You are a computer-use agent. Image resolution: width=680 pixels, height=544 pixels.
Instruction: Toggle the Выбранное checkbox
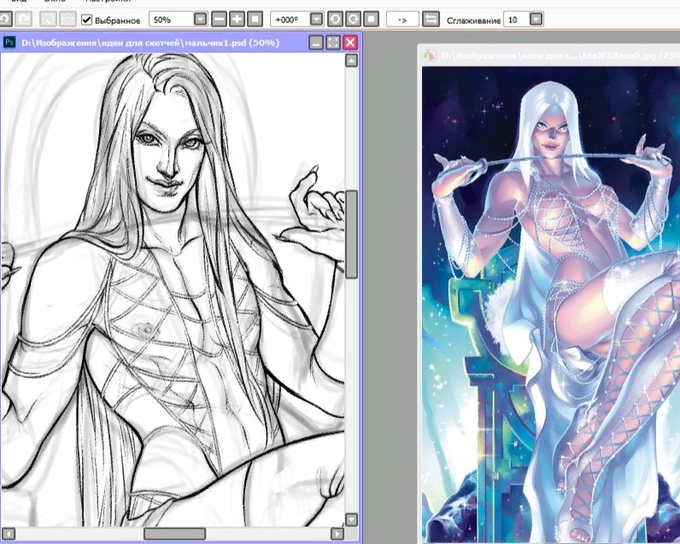(87, 20)
